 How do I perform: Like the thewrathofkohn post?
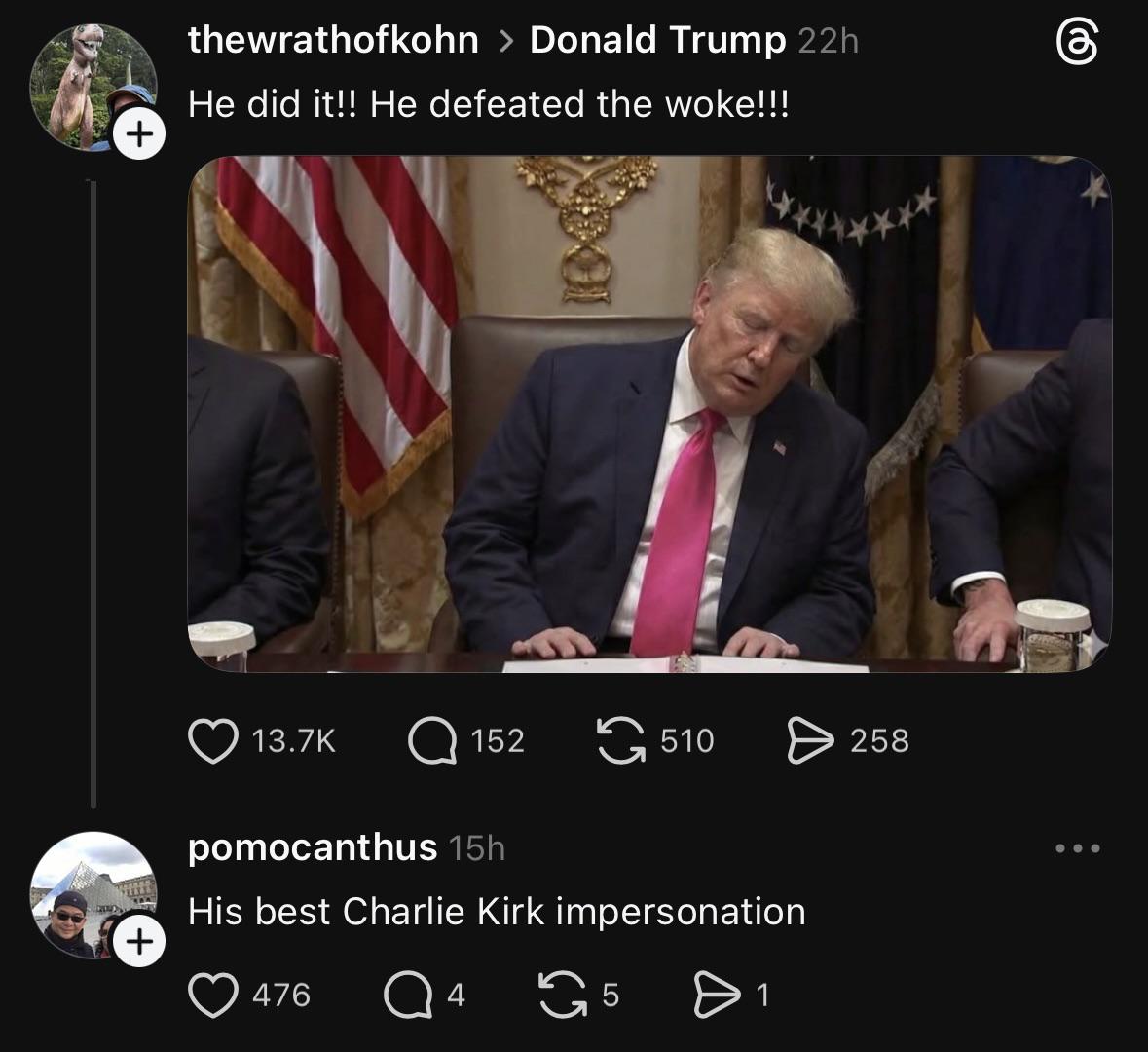[212, 740]
